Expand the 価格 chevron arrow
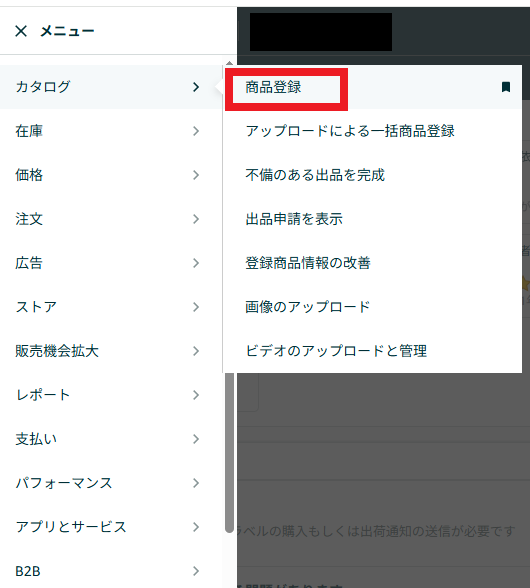 click(x=196, y=175)
